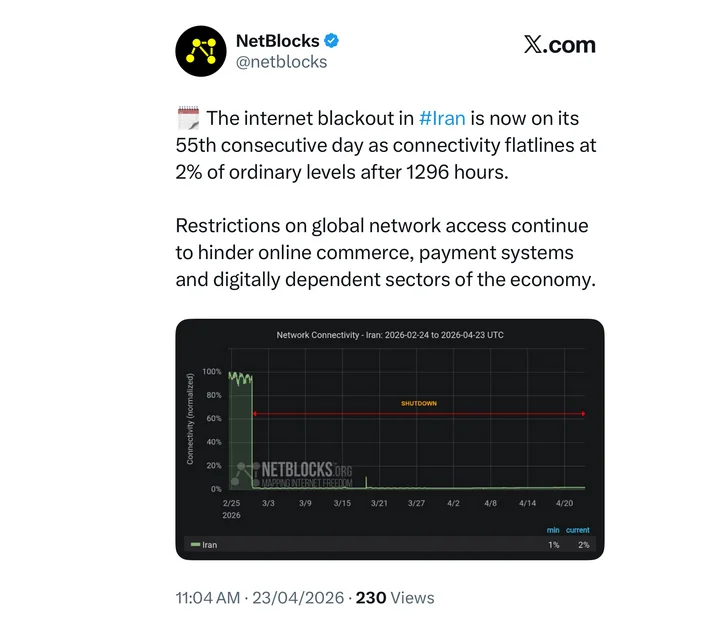Open the @netblocks handle
This screenshot has height=619, width=728.
coord(281,62)
